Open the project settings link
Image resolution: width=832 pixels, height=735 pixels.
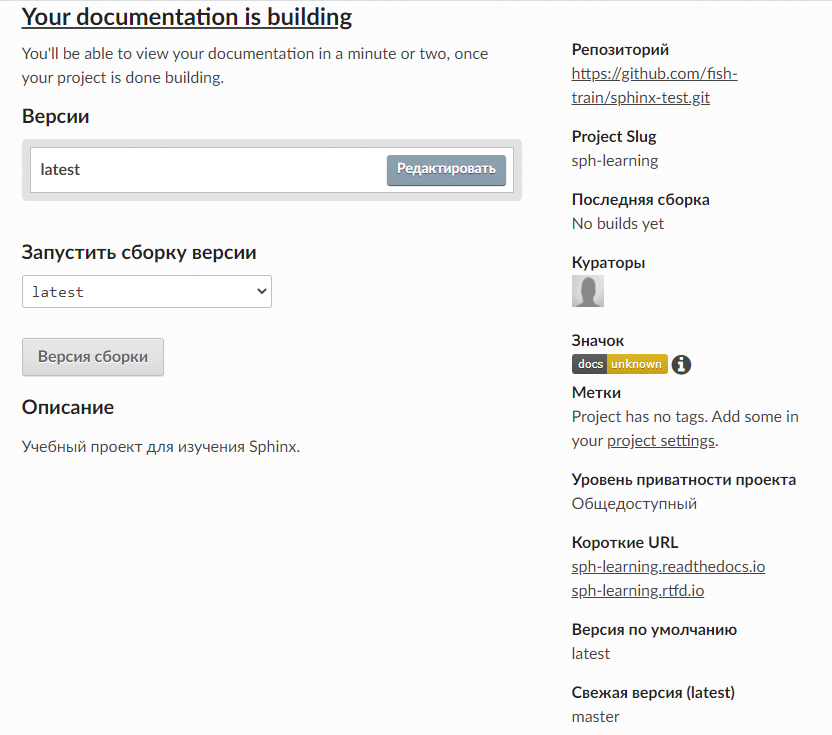(x=661, y=441)
